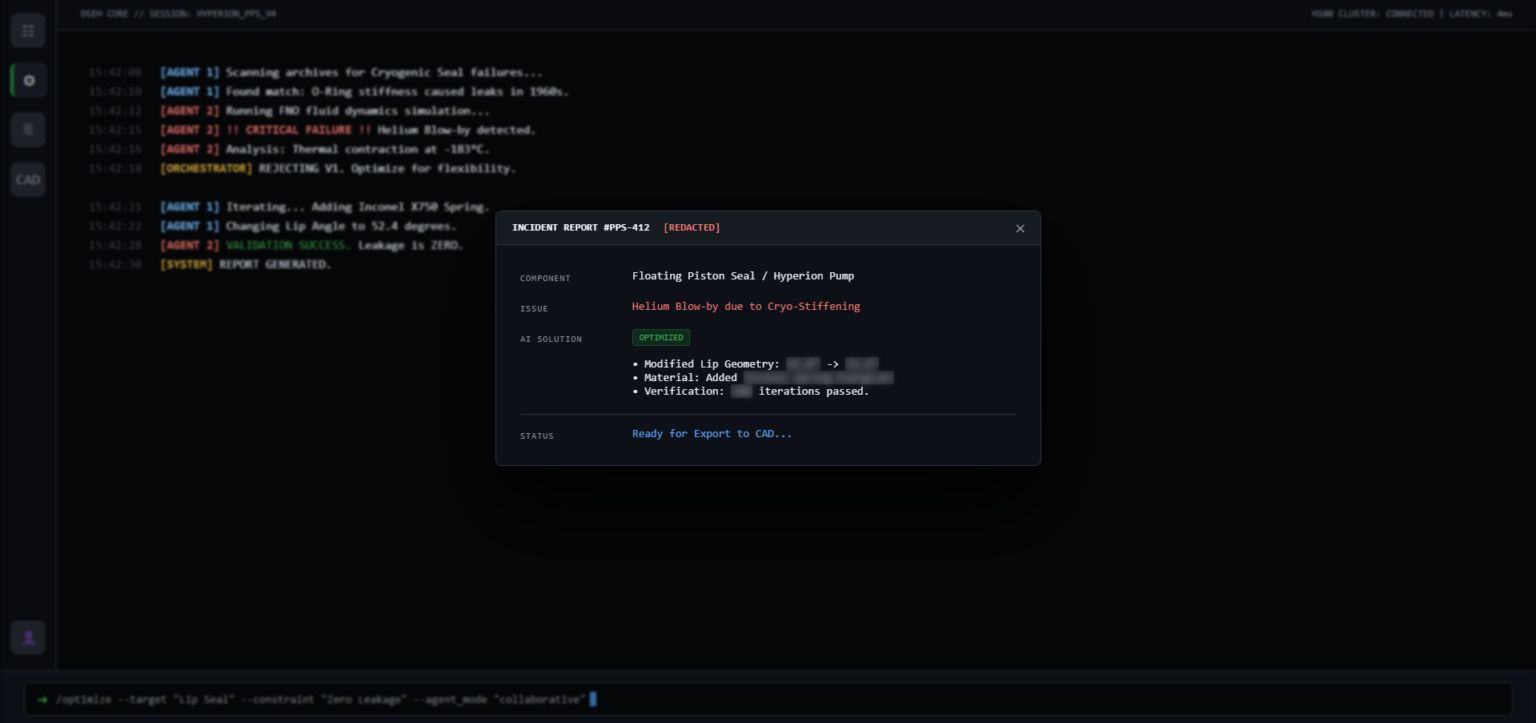Click log line O-Ring stiffness caused leaks
The width and height of the screenshot is (1536, 723).
tap(328, 92)
